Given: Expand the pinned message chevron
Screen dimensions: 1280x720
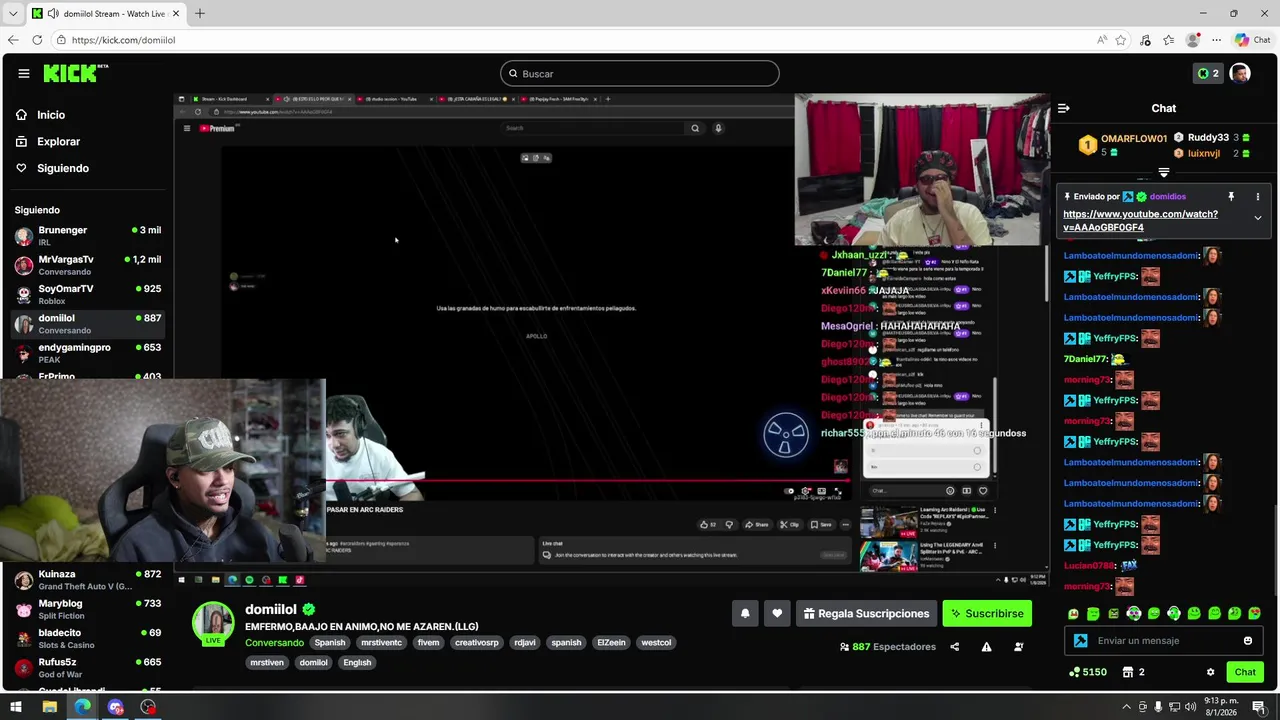Looking at the screenshot, I should point(1258,218).
